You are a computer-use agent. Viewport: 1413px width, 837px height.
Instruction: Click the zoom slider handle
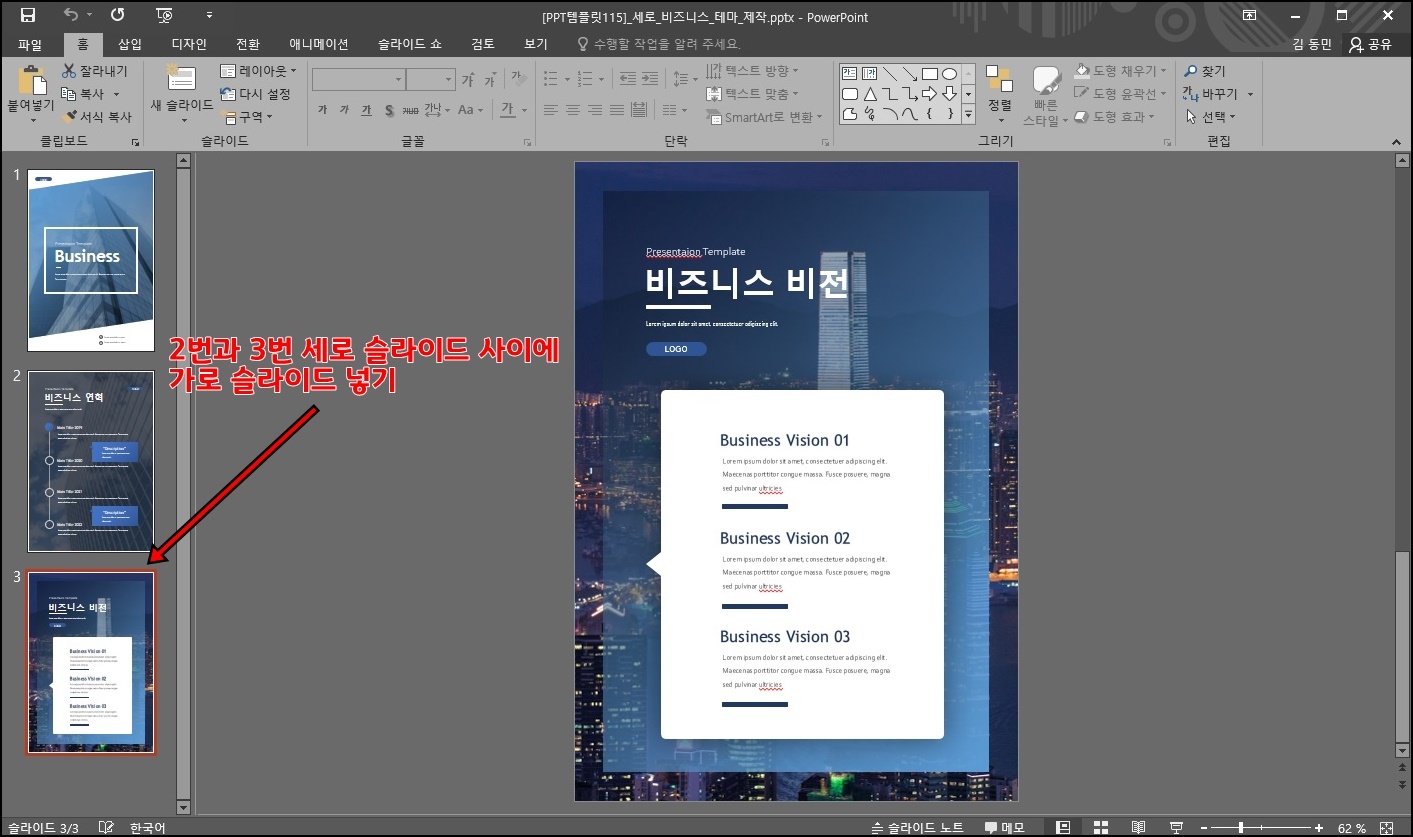point(1241,827)
